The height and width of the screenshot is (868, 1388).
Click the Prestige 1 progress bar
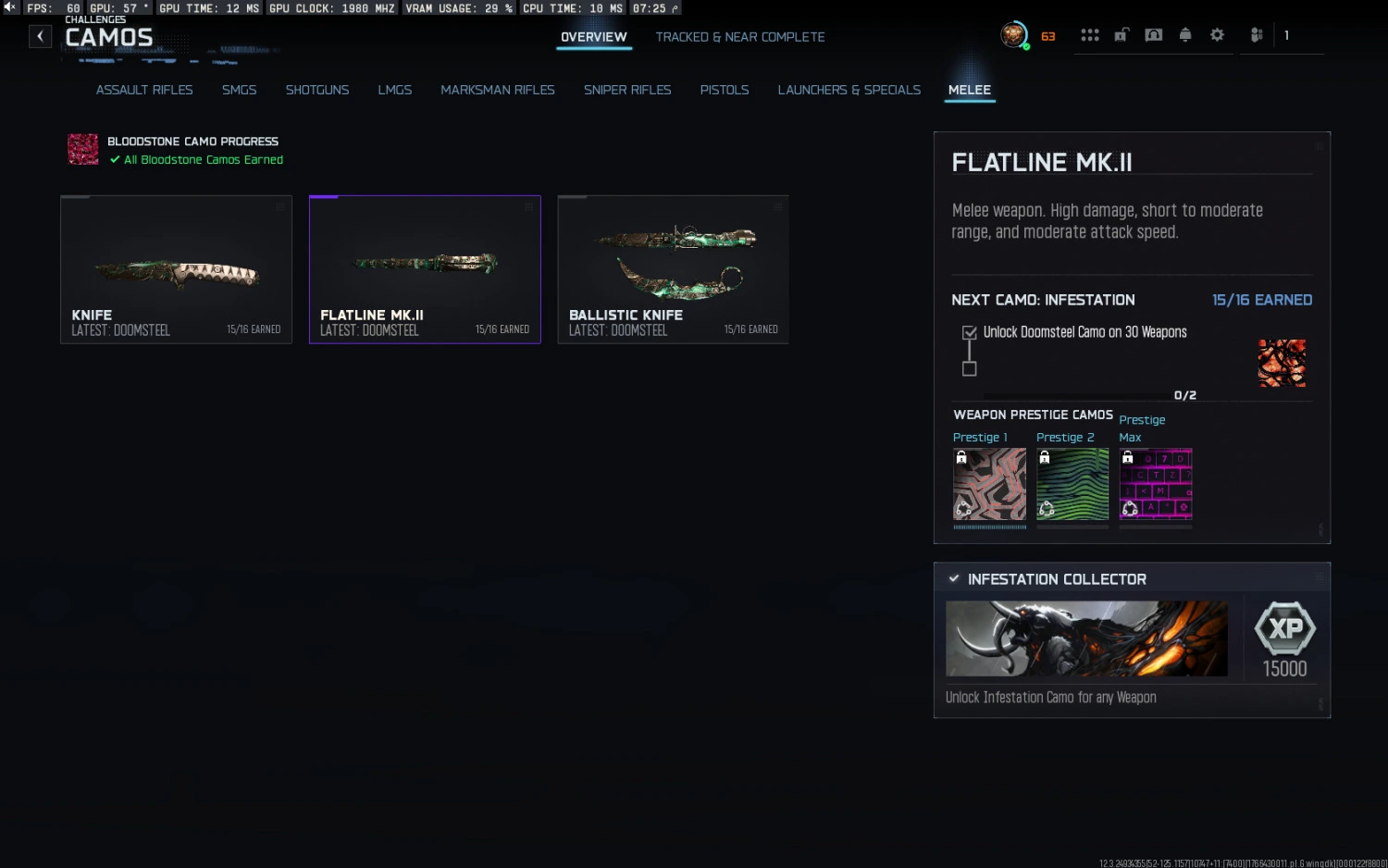tap(990, 527)
